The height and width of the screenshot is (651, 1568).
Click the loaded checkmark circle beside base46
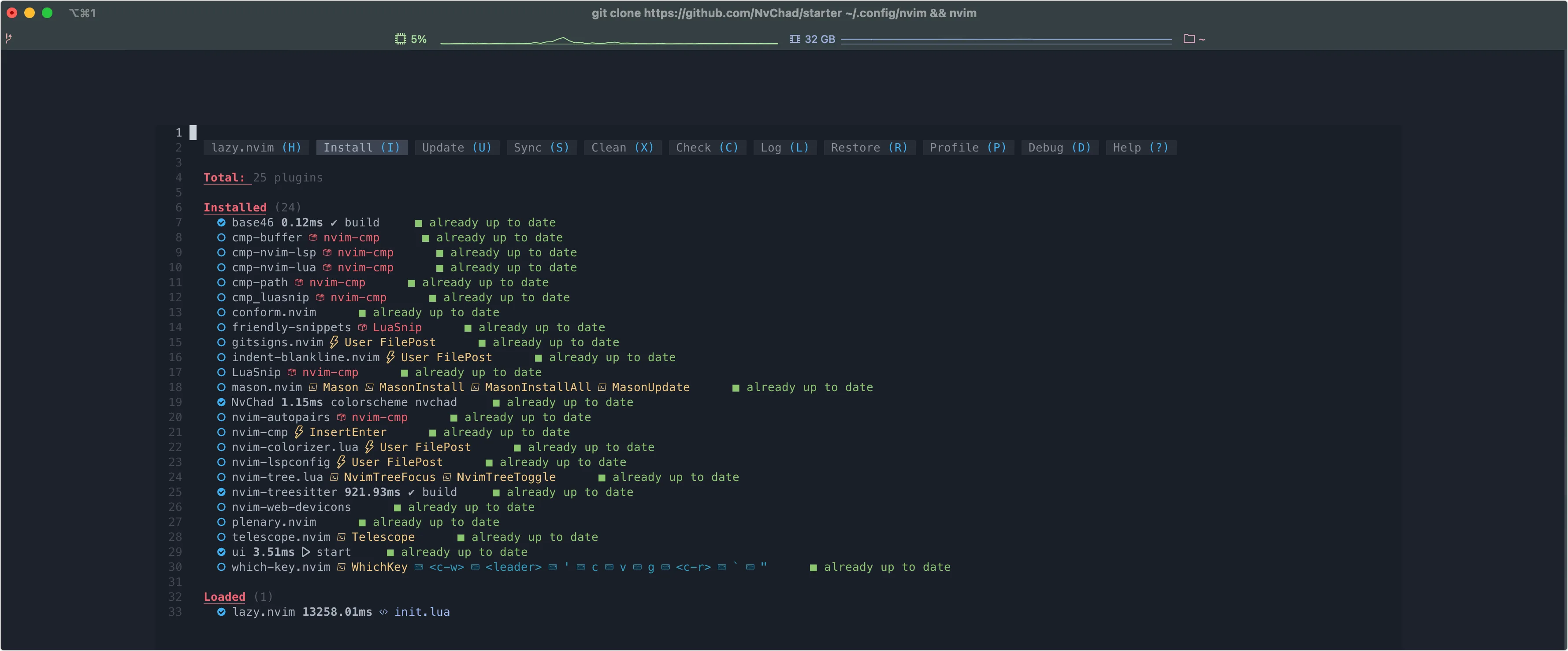222,223
